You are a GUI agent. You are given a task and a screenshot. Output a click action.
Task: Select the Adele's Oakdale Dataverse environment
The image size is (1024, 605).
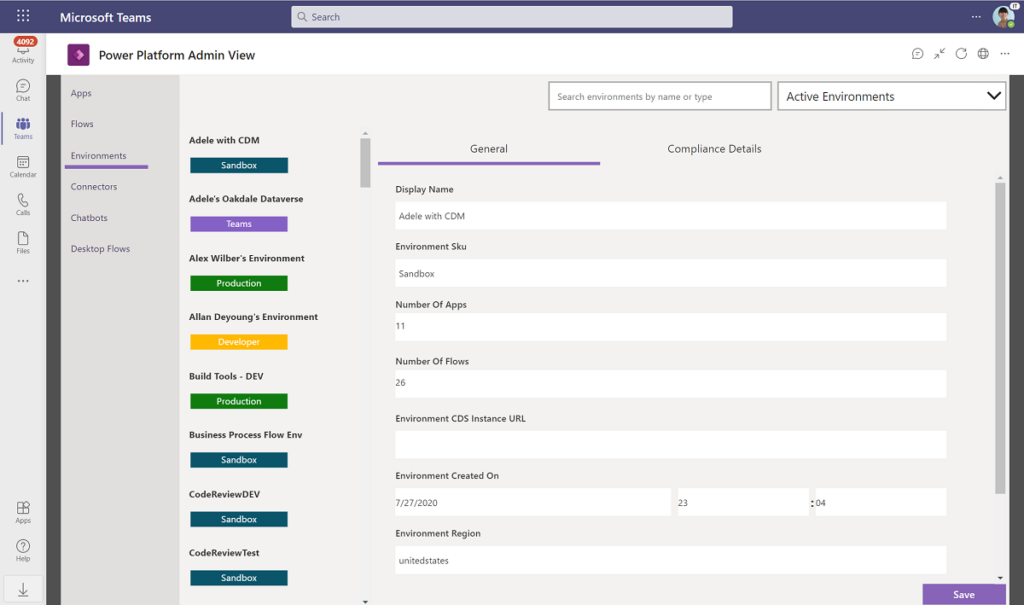tap(247, 198)
